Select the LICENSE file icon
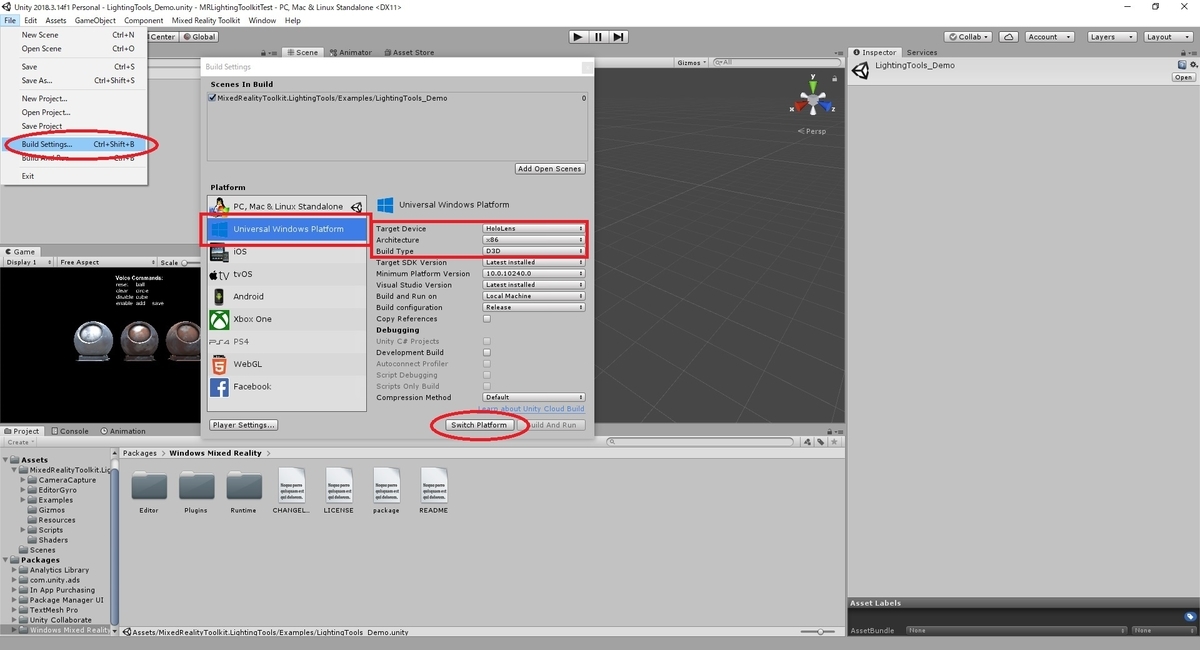Viewport: 1200px width, 650px height. click(x=339, y=485)
